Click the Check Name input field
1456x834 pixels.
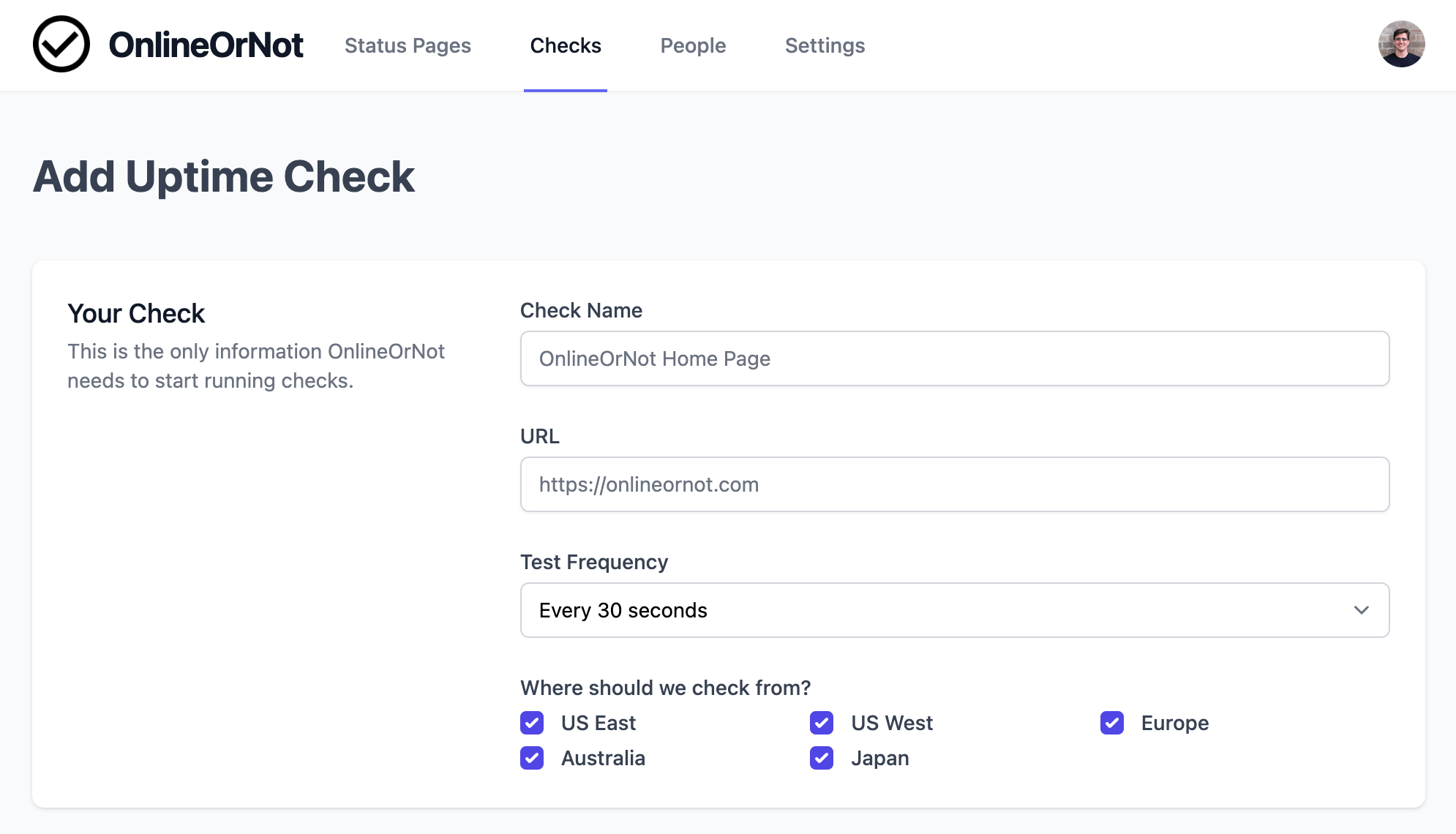[x=953, y=358]
